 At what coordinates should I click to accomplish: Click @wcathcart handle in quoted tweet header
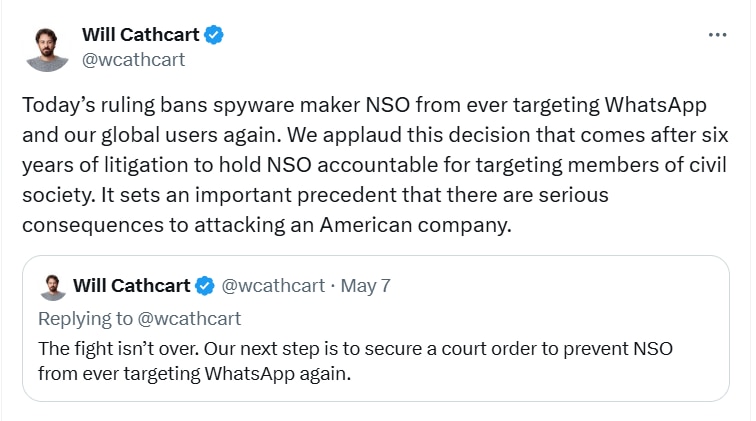(x=272, y=286)
